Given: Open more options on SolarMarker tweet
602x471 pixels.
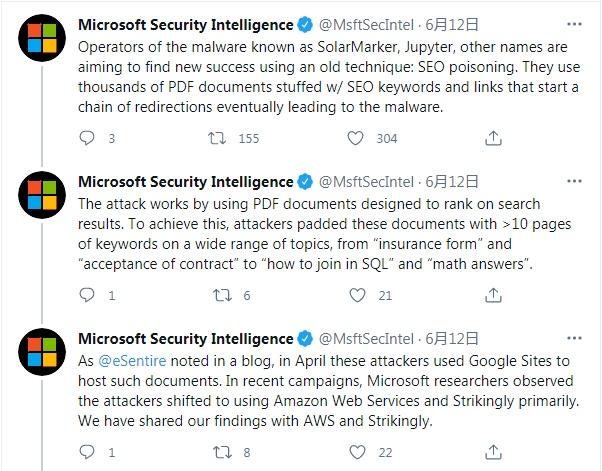Looking at the screenshot, I should 574,25.
